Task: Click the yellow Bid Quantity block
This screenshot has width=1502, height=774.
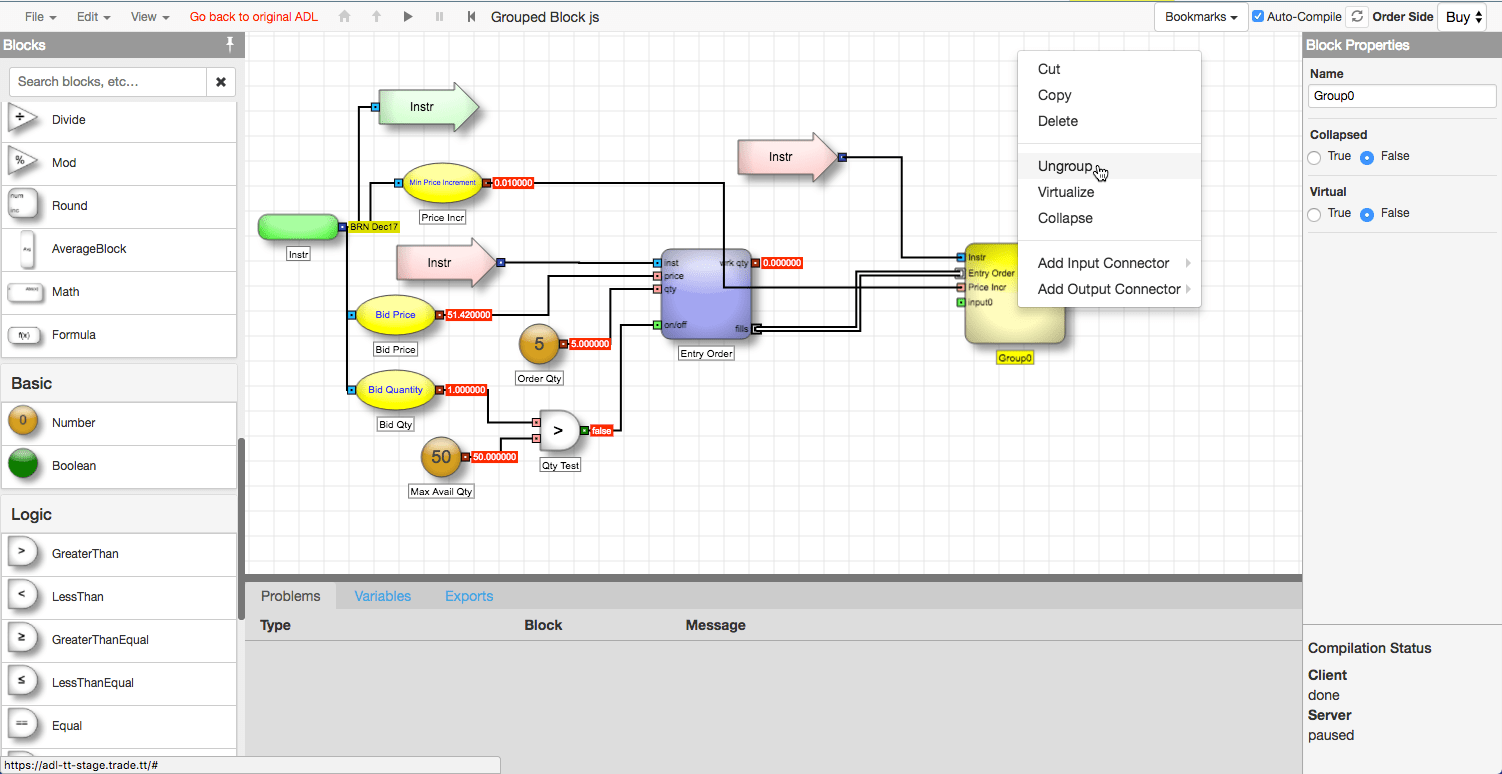Action: (396, 390)
